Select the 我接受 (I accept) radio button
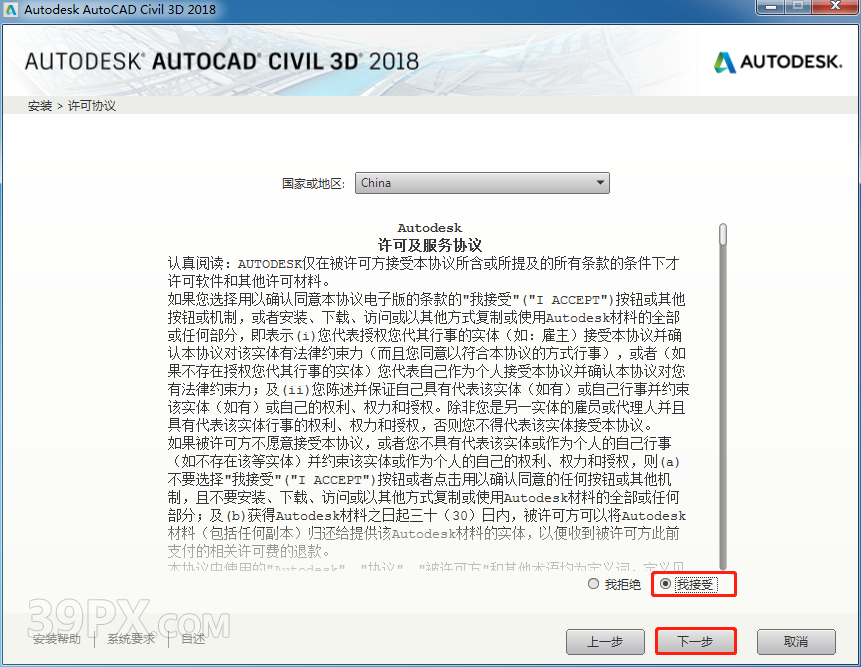 tap(665, 584)
